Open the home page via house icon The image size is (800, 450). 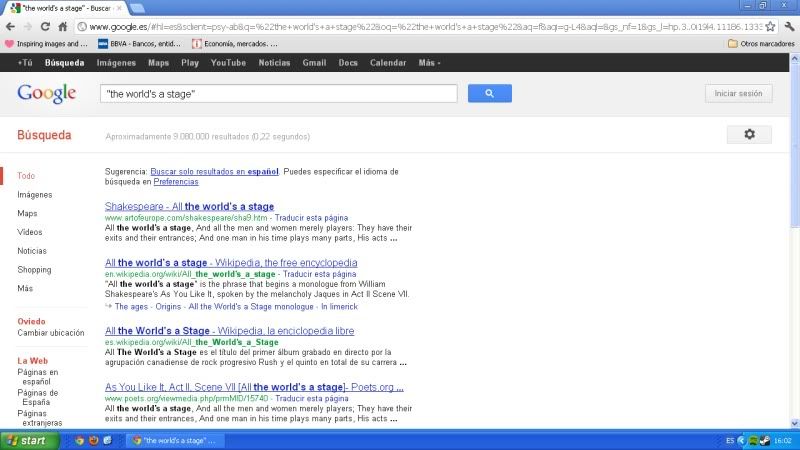point(62,27)
